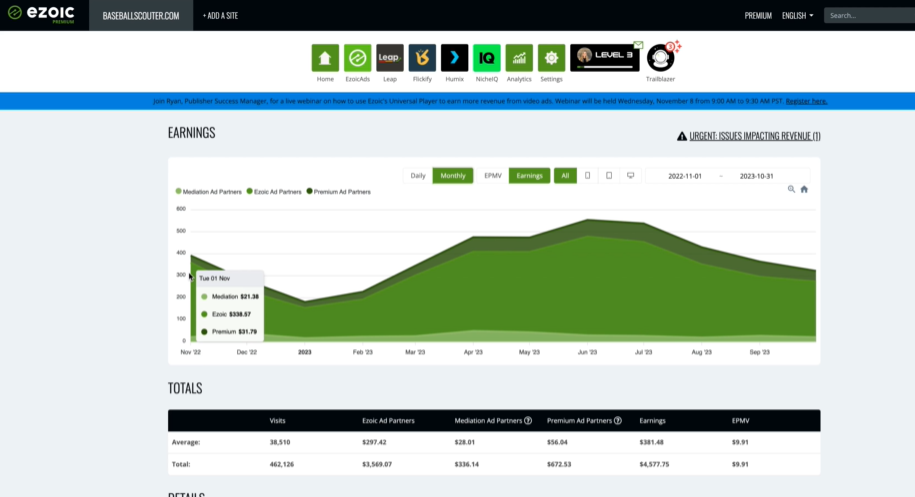Click average visits value 38,510
The width and height of the screenshot is (915, 497).
pos(280,442)
